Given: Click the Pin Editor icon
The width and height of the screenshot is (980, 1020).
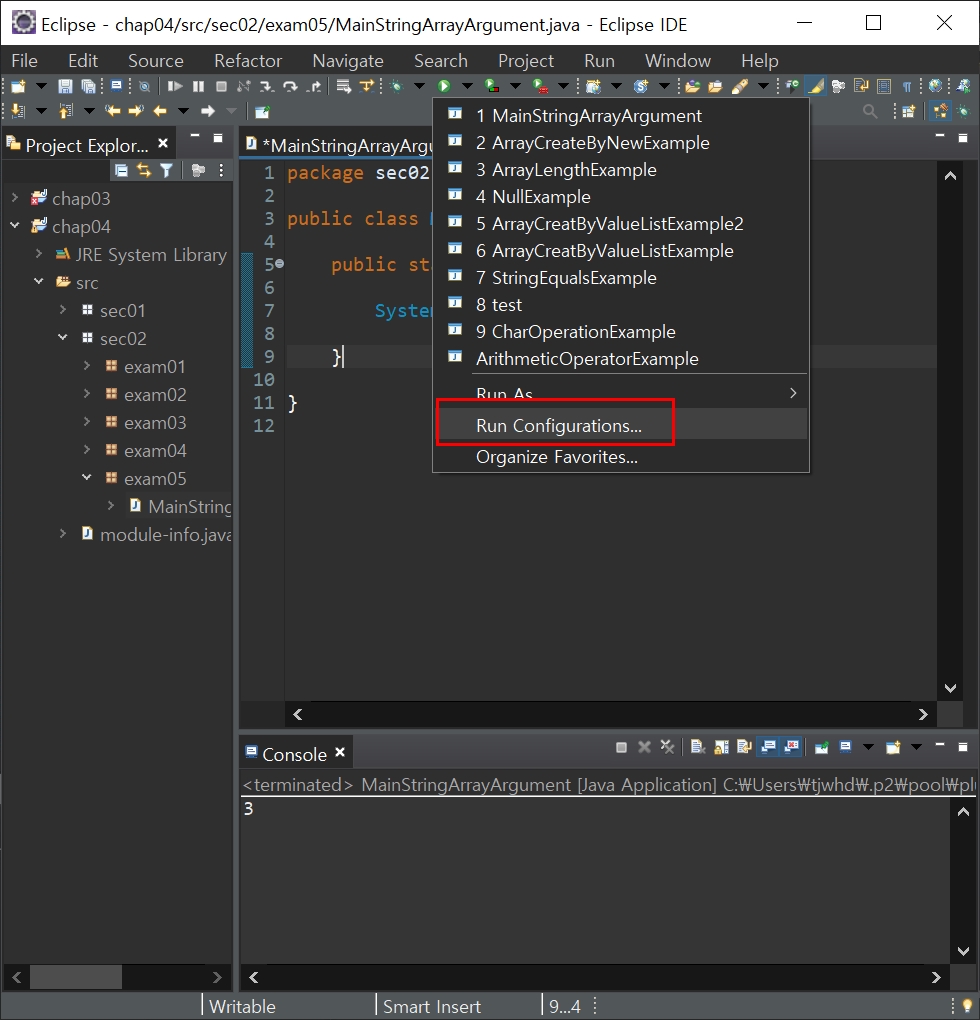Looking at the screenshot, I should point(262,112).
